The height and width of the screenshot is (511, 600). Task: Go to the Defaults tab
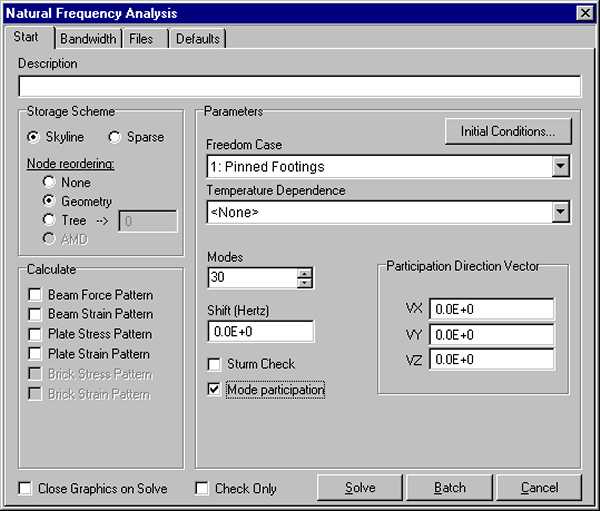196,39
